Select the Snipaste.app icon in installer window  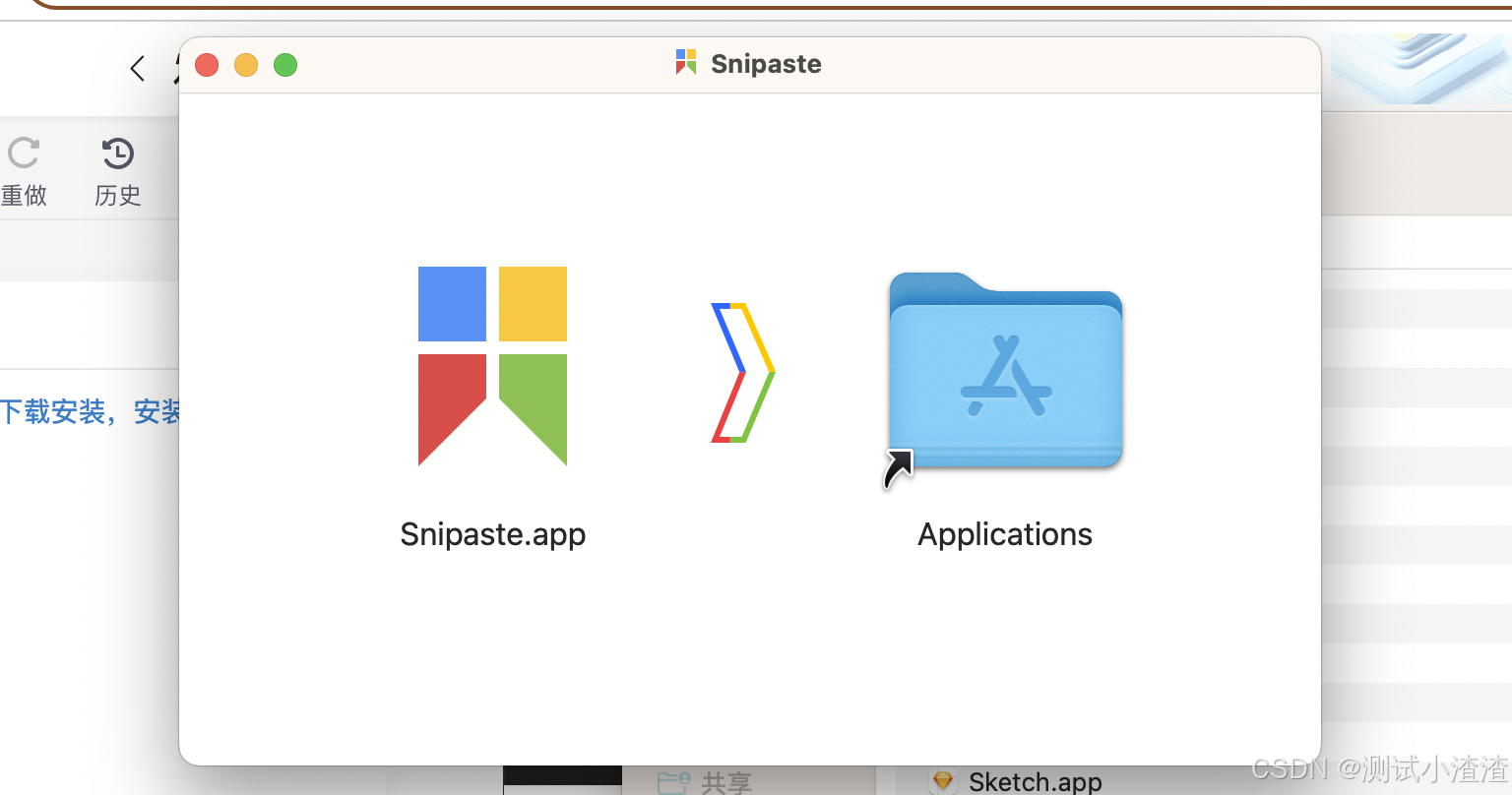click(x=492, y=366)
